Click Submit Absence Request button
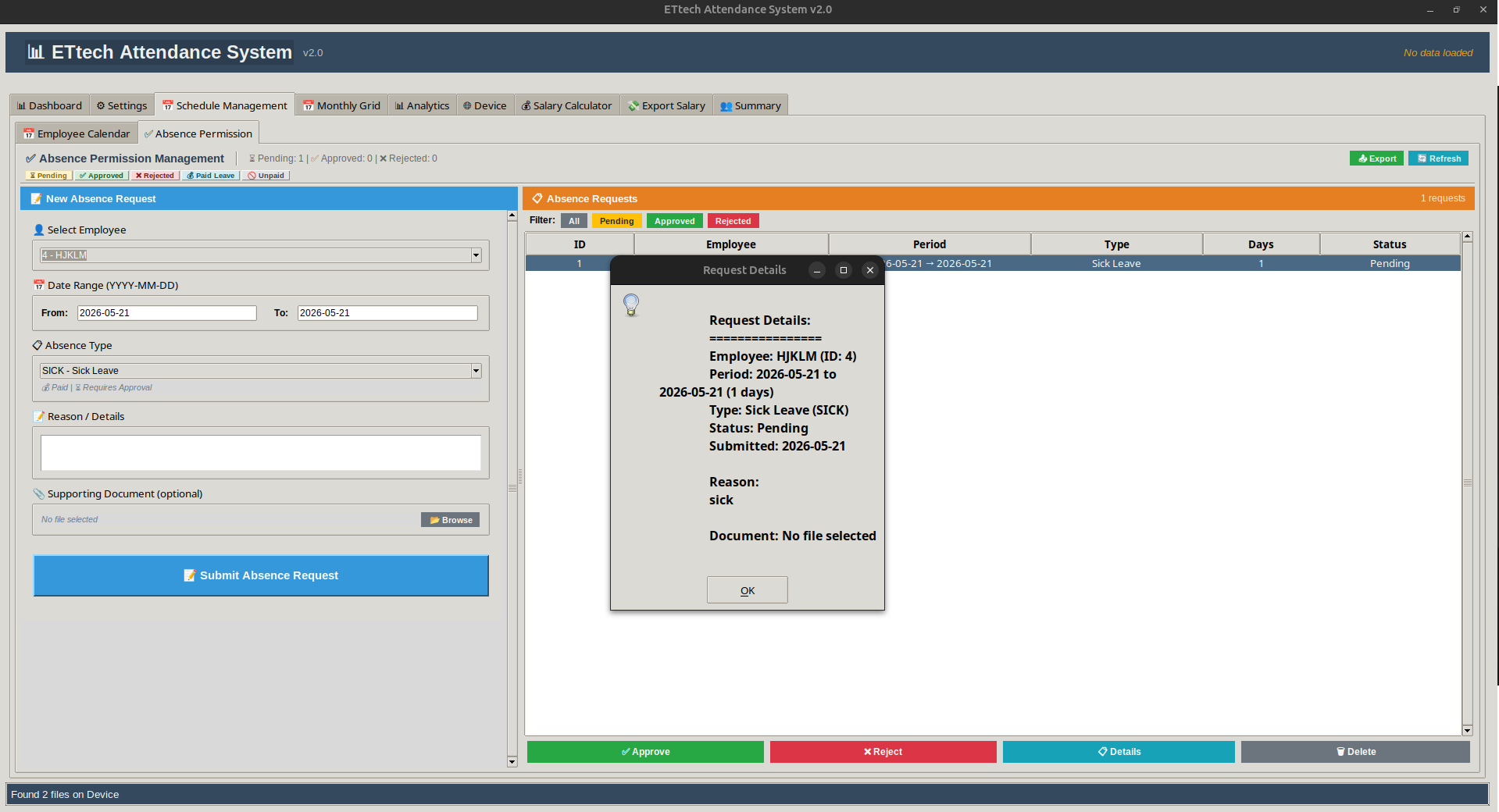The height and width of the screenshot is (812, 1499). pos(261,575)
